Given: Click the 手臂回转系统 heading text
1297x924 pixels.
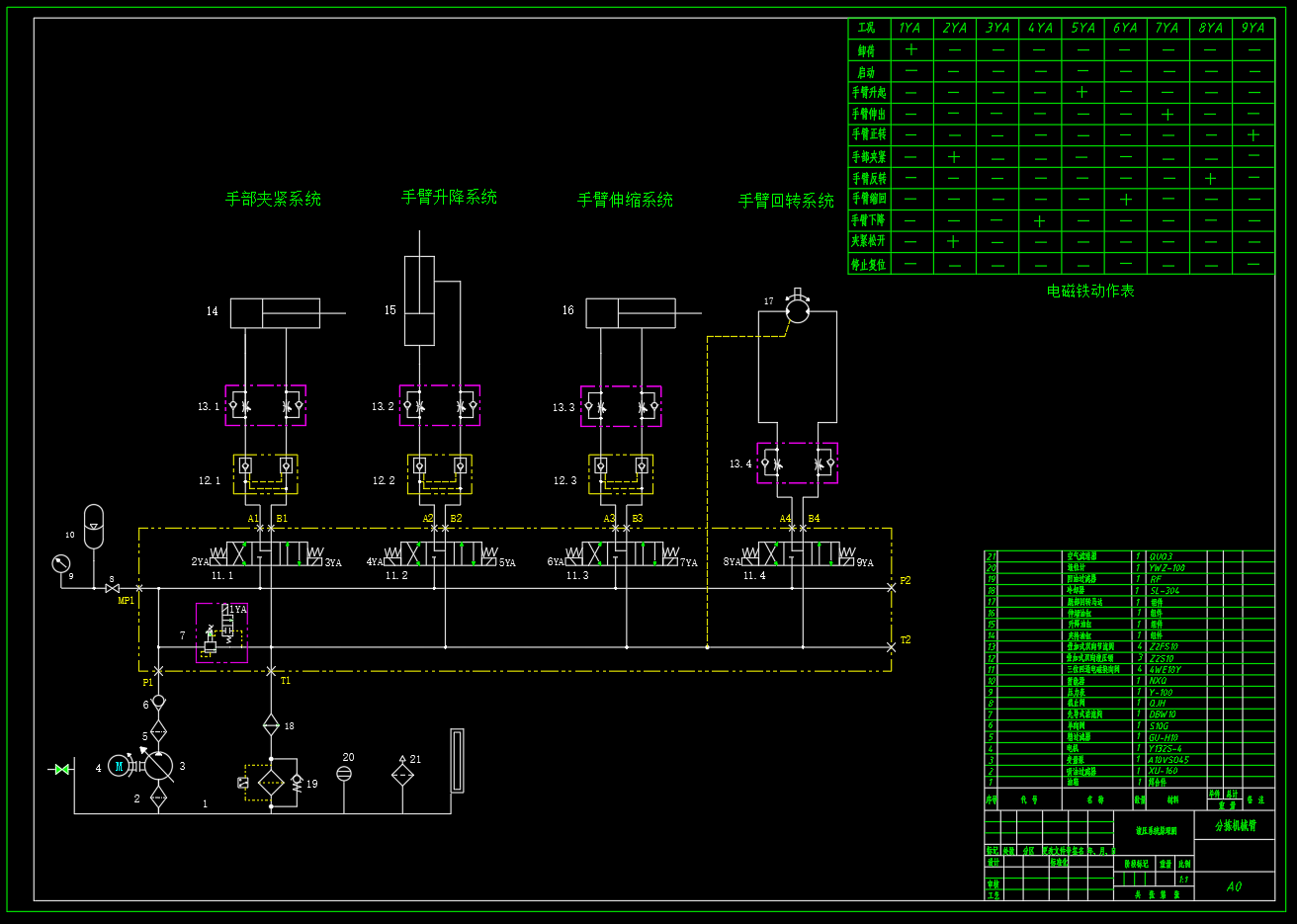Looking at the screenshot, I should [786, 201].
